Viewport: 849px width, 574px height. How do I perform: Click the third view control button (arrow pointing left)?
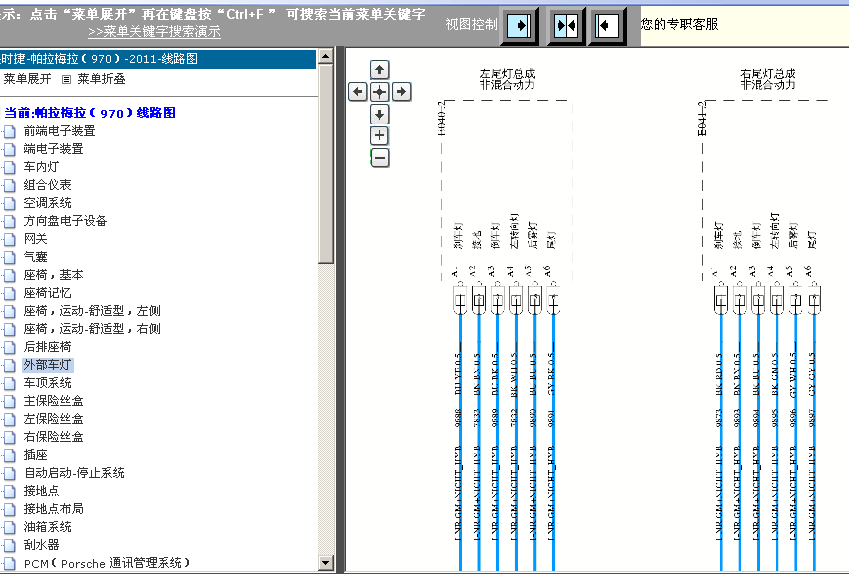[x=606, y=25]
